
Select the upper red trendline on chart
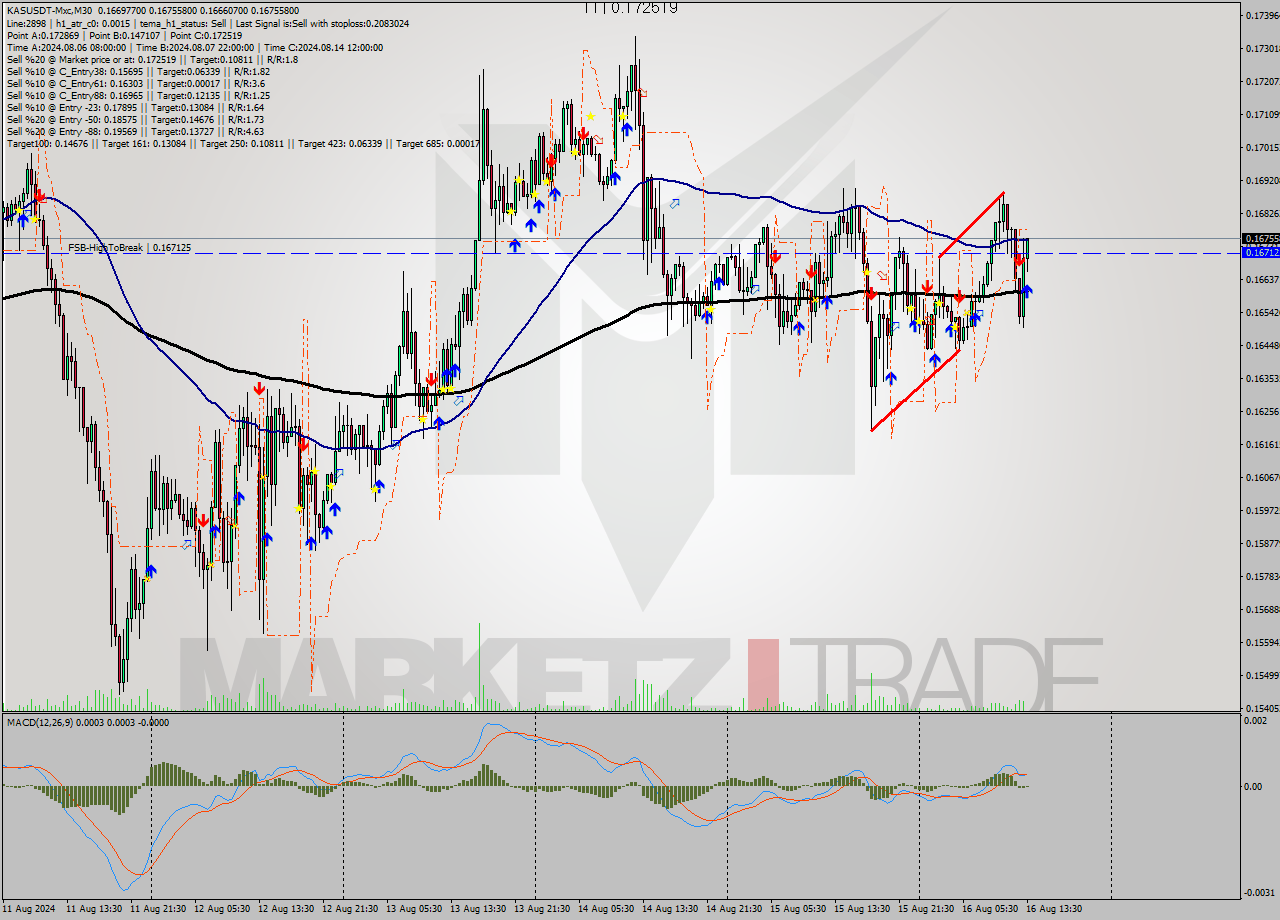971,225
